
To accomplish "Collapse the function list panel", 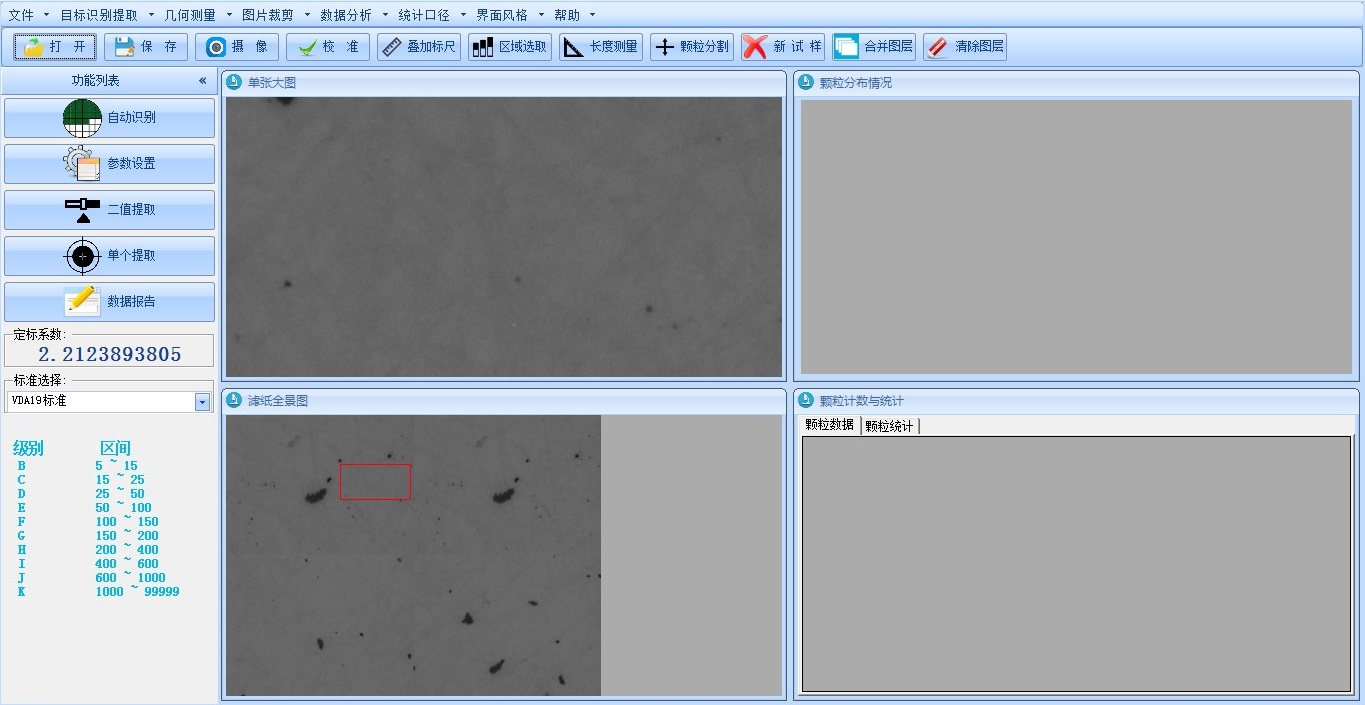I will [x=202, y=81].
